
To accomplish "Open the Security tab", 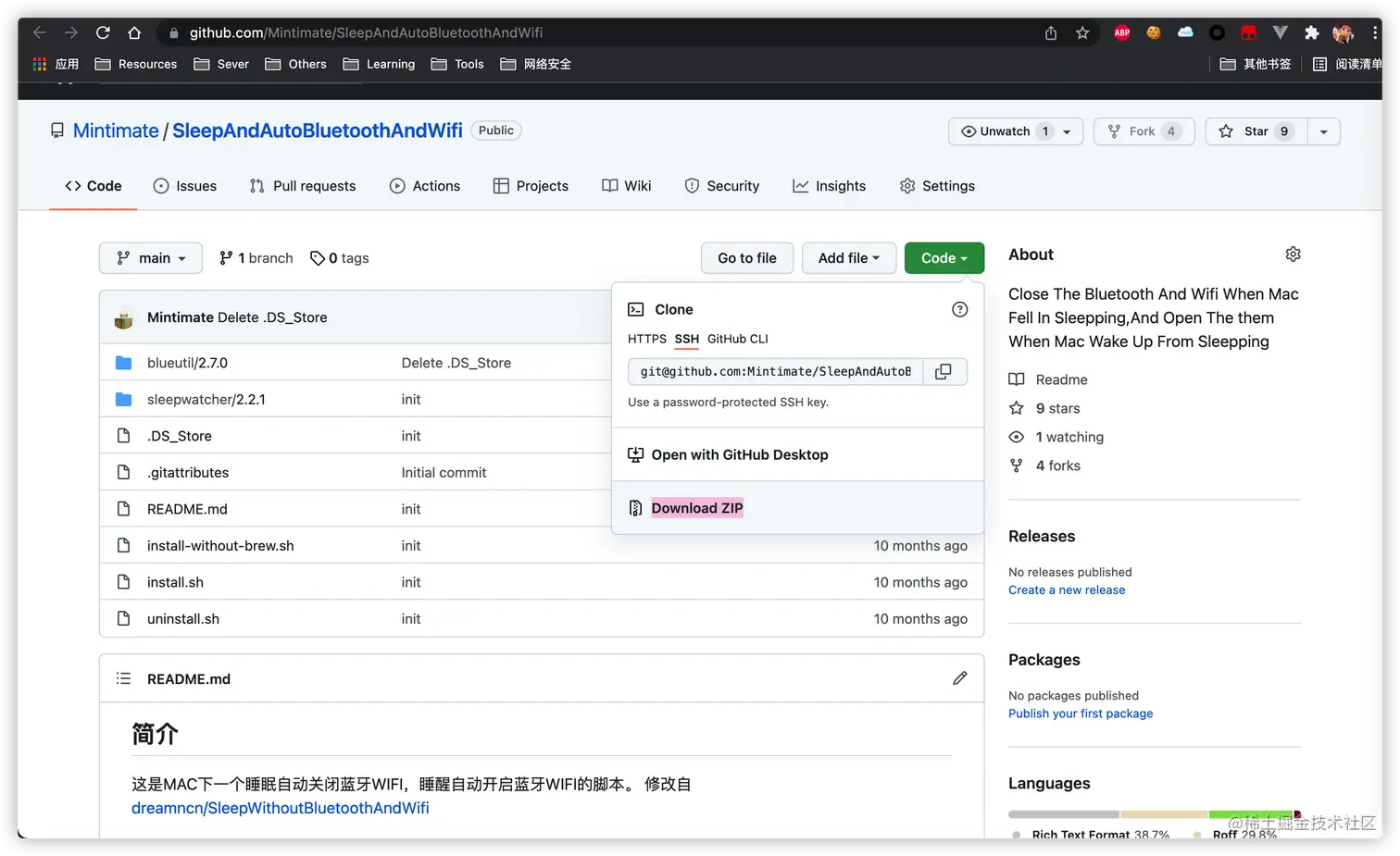I will click(x=721, y=186).
